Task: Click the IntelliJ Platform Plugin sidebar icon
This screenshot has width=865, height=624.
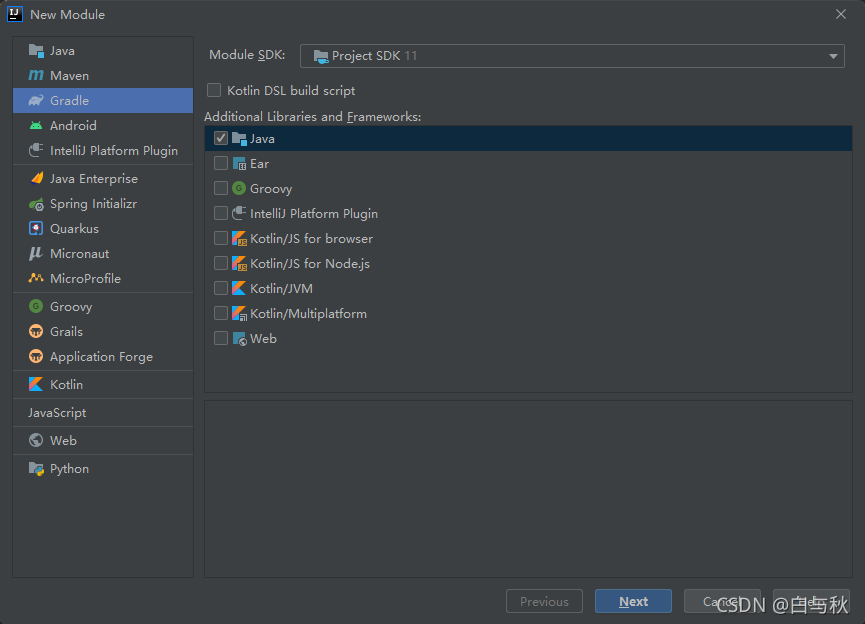Action: coord(36,151)
